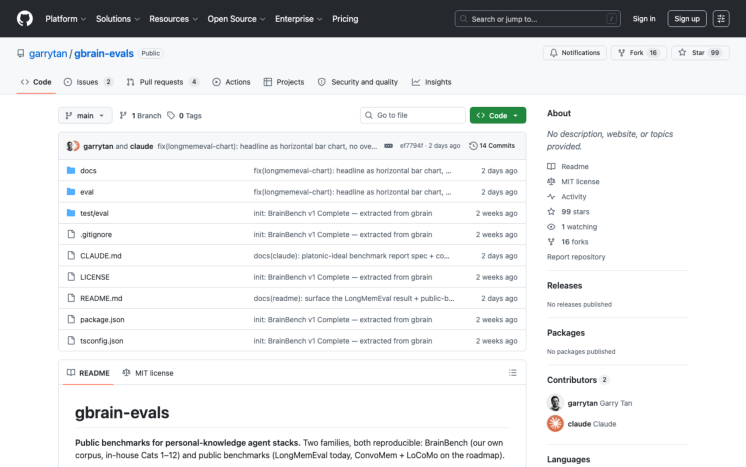Click the Packages heading link
This screenshot has height=467, width=746.
(566, 332)
